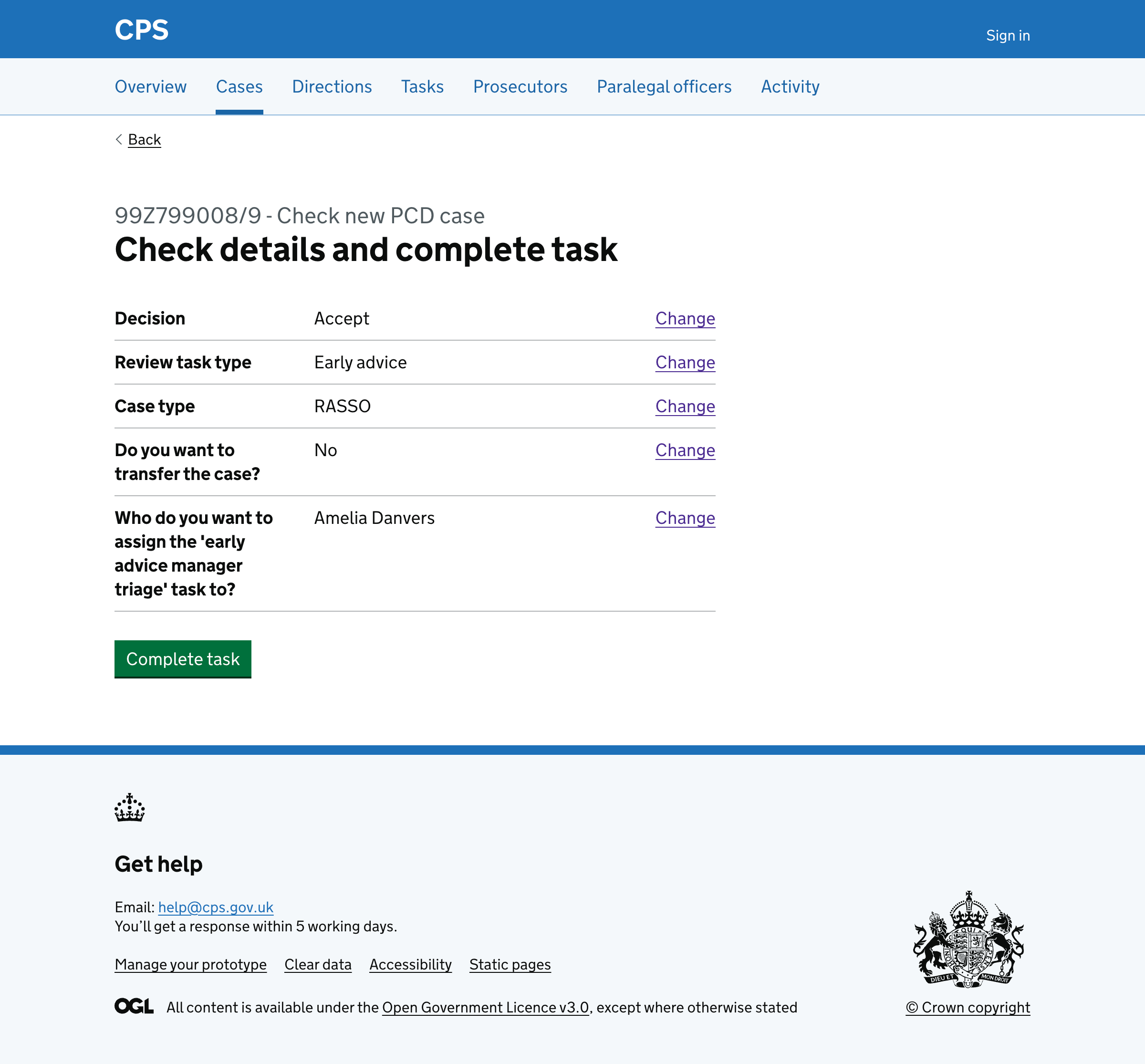Click the back chevron arrow

coord(119,139)
